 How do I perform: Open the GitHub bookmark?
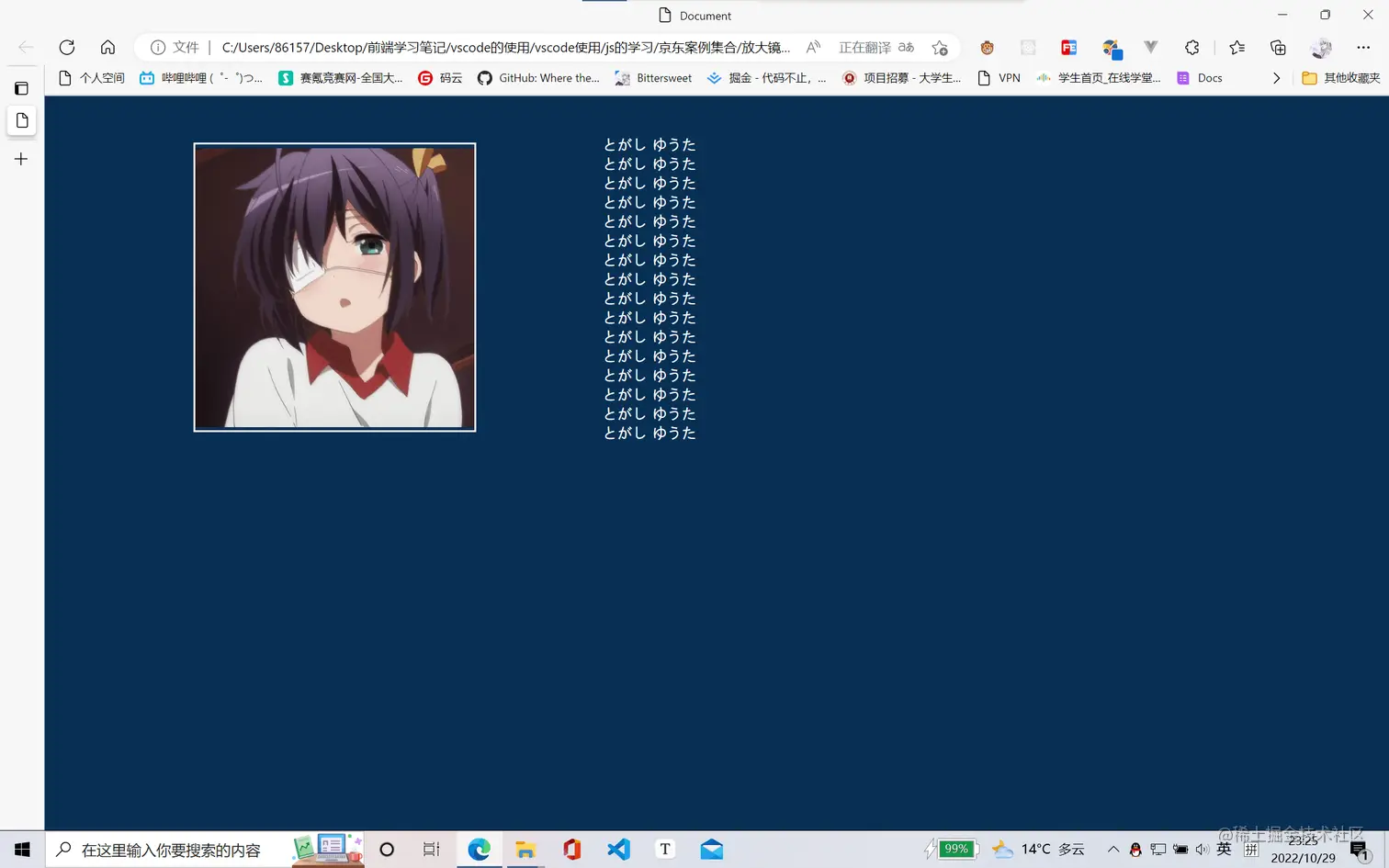pyautogui.click(x=538, y=78)
